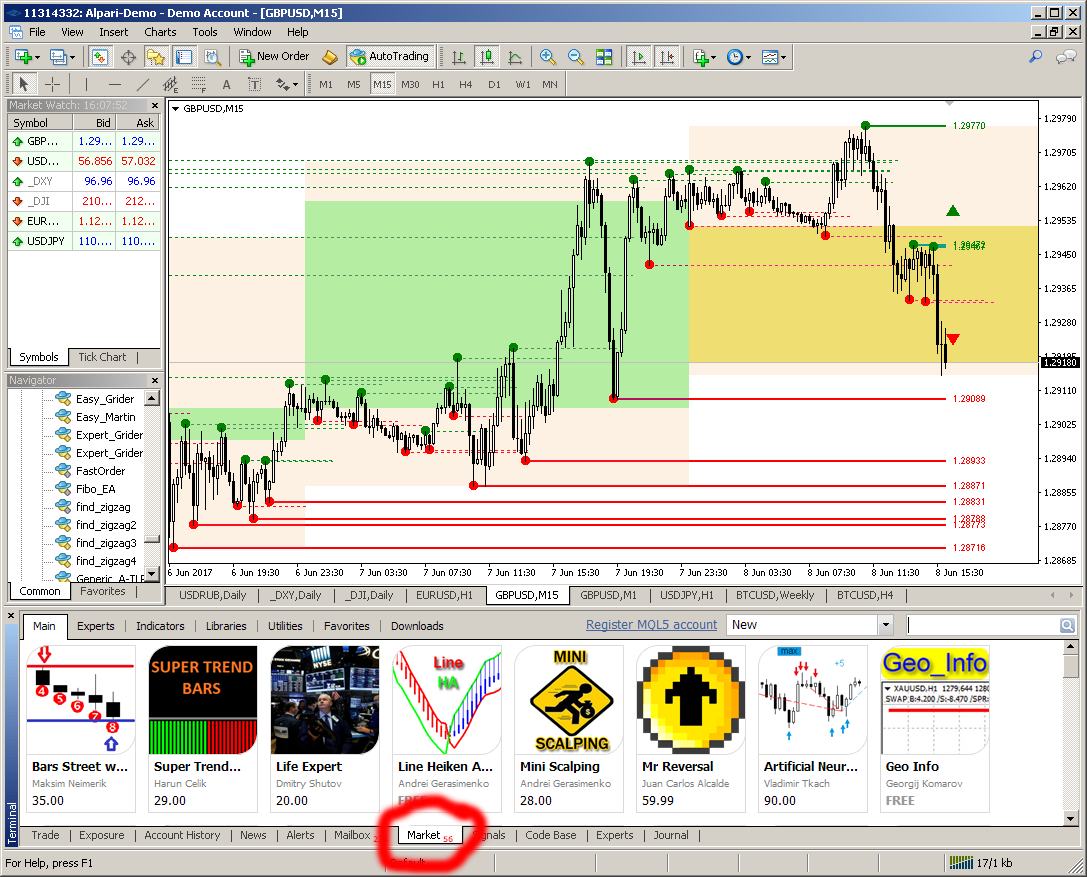
Task: Set timeframe to M30
Action: (410, 85)
